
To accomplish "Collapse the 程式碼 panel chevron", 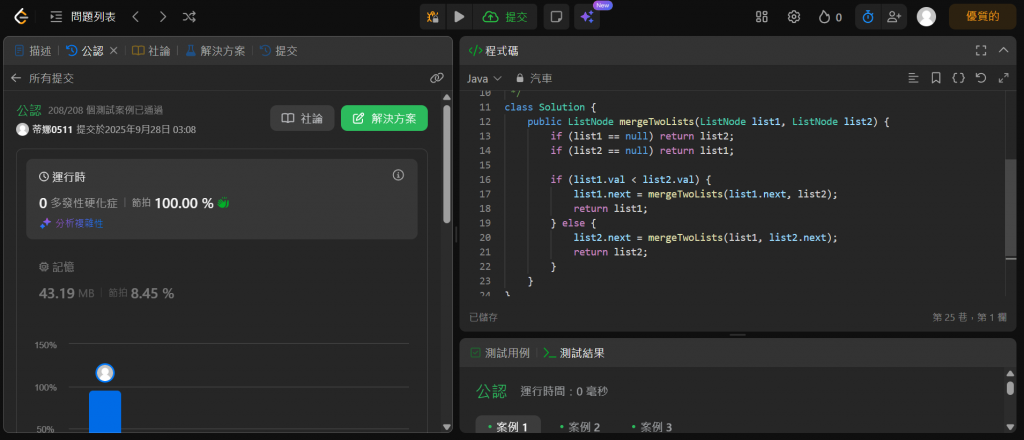I will [1004, 51].
